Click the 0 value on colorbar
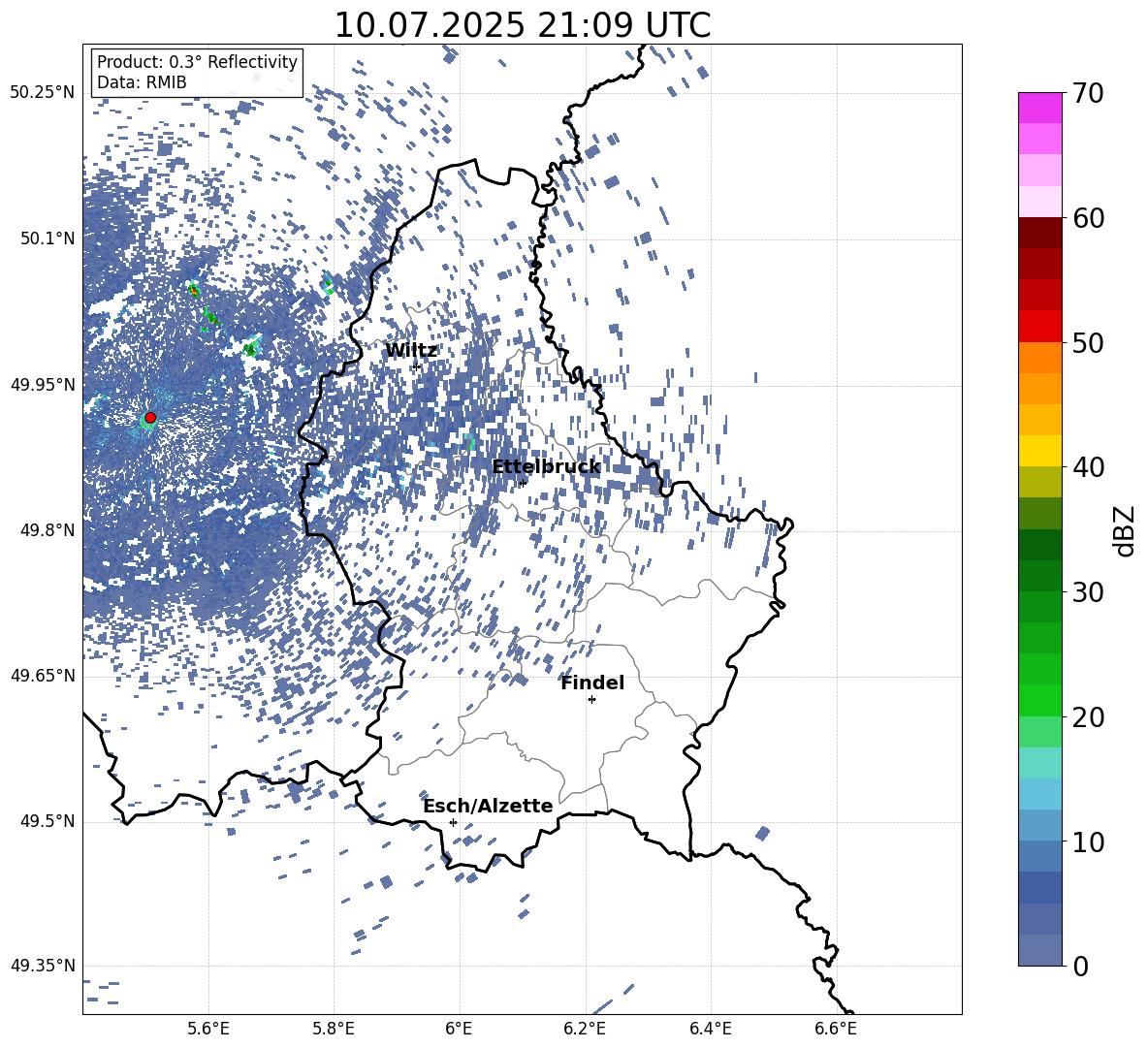Viewport: 1148px width, 1048px height. (1080, 966)
